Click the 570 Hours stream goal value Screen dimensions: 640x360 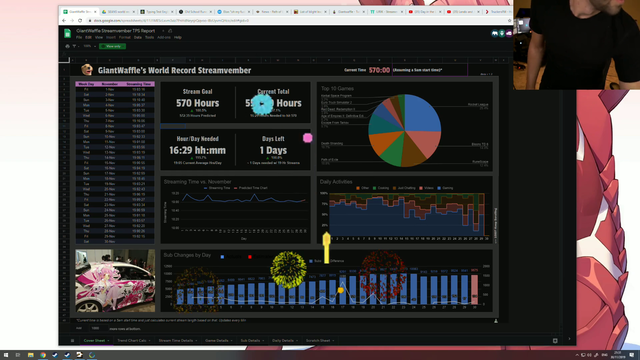coord(198,103)
